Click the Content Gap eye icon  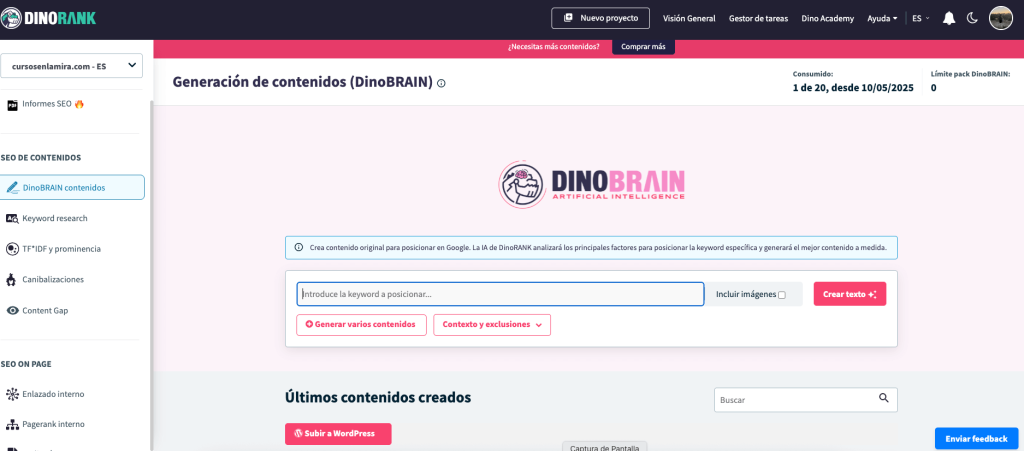coord(12,311)
